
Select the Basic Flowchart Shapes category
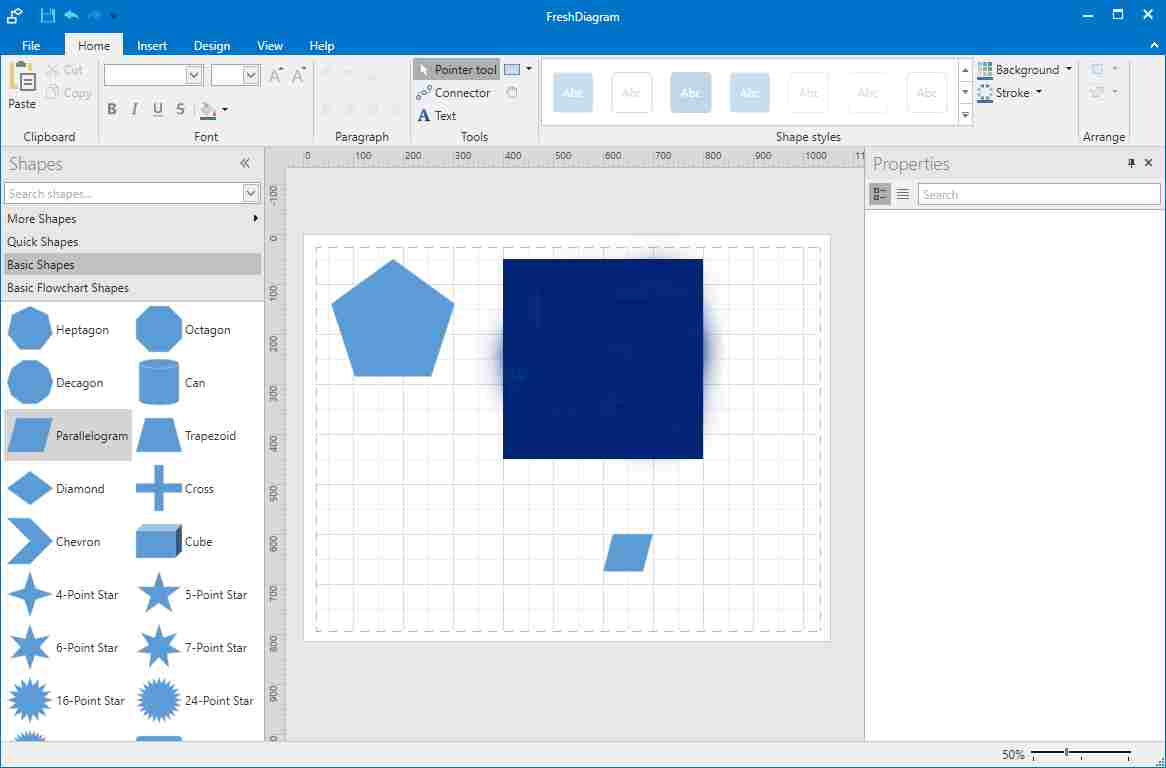coord(132,288)
